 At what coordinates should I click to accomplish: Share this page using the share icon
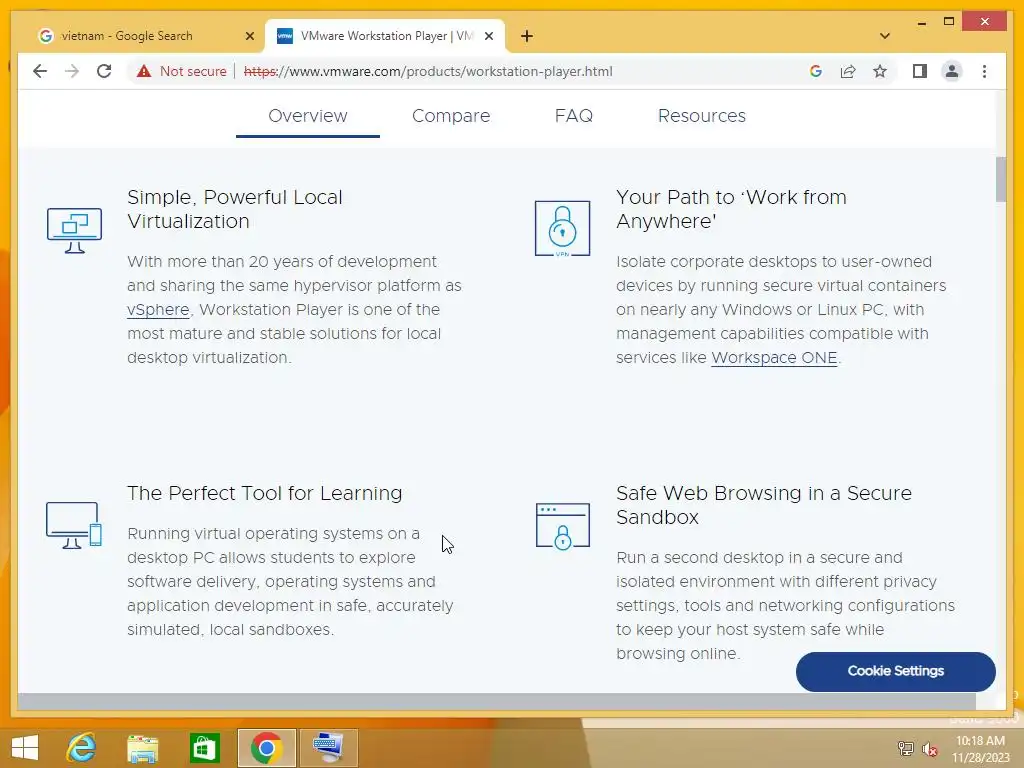coord(848,71)
